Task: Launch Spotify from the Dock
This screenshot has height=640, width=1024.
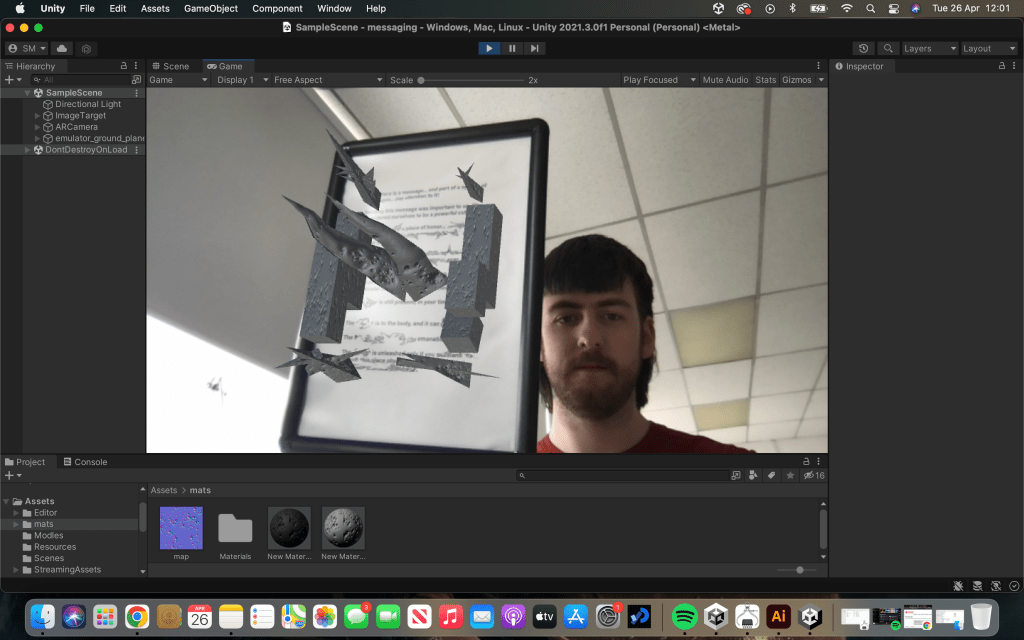Action: tap(684, 617)
